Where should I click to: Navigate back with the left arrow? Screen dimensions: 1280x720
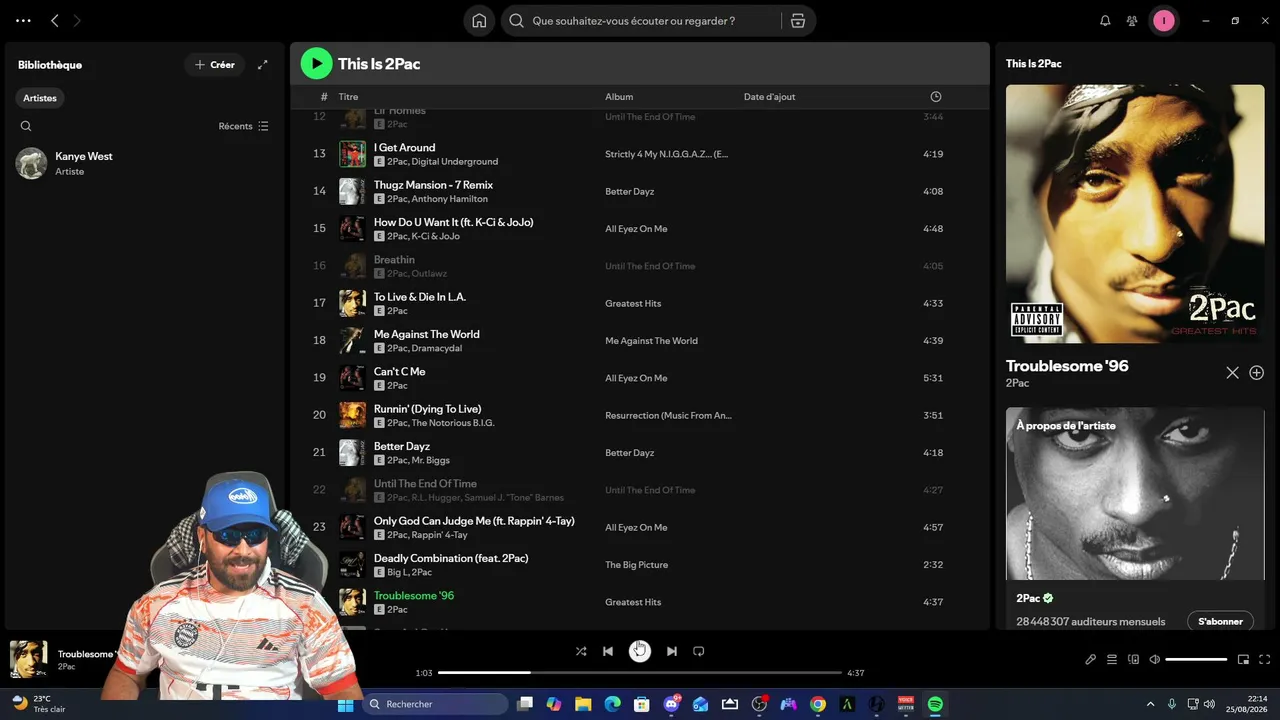[x=55, y=21]
